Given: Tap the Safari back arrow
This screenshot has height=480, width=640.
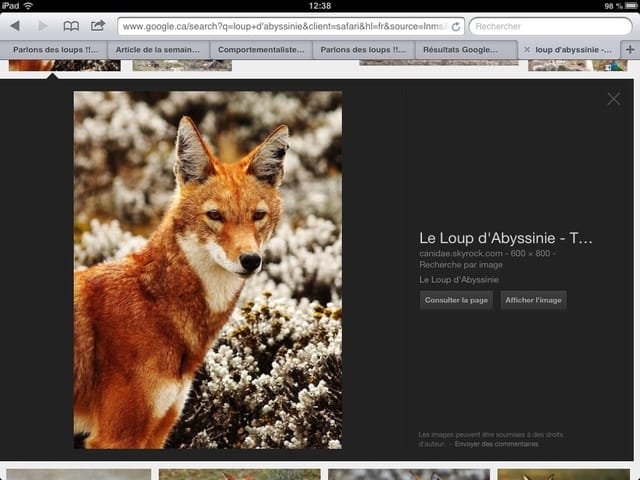Looking at the screenshot, I should click(x=15, y=26).
